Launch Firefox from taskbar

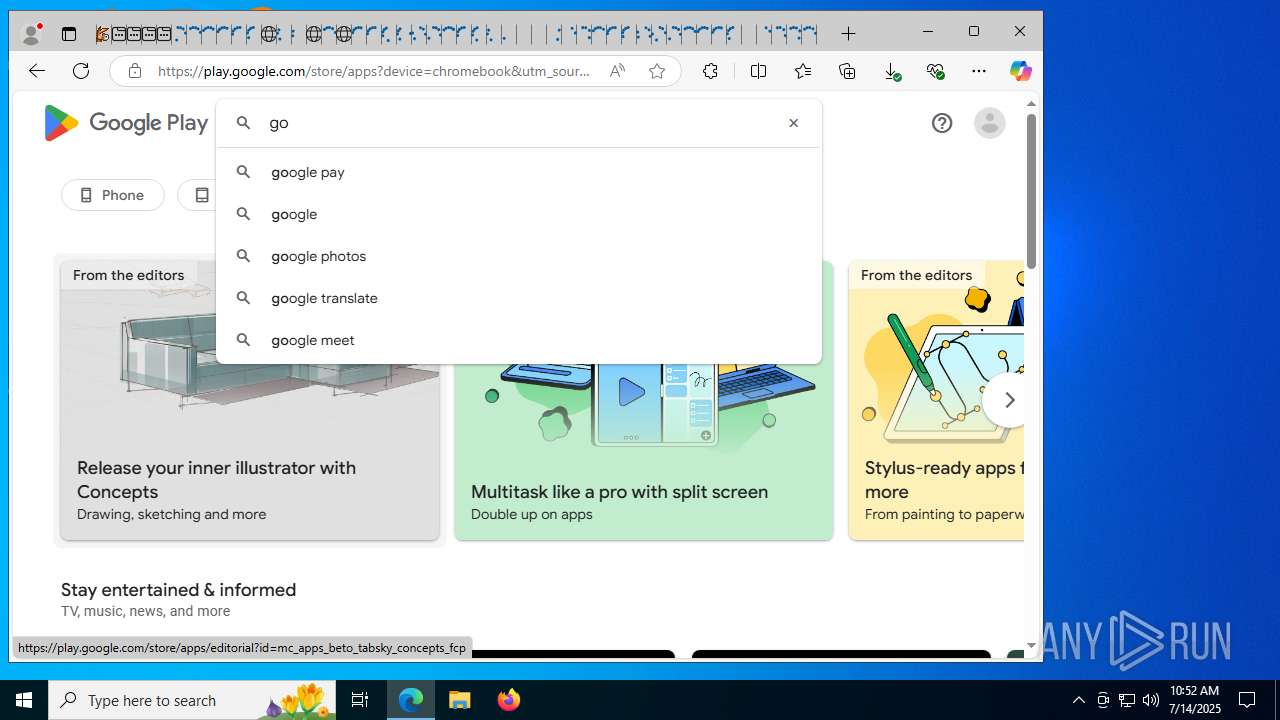(509, 700)
